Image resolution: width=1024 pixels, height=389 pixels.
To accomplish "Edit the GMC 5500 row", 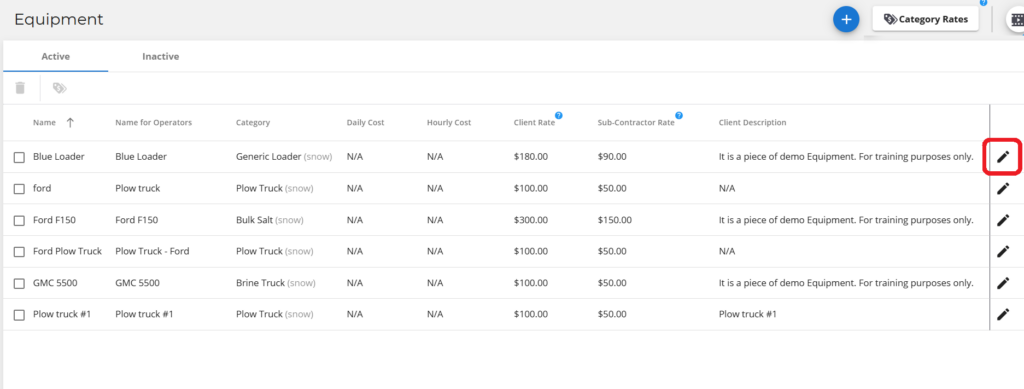I will (x=1002, y=283).
